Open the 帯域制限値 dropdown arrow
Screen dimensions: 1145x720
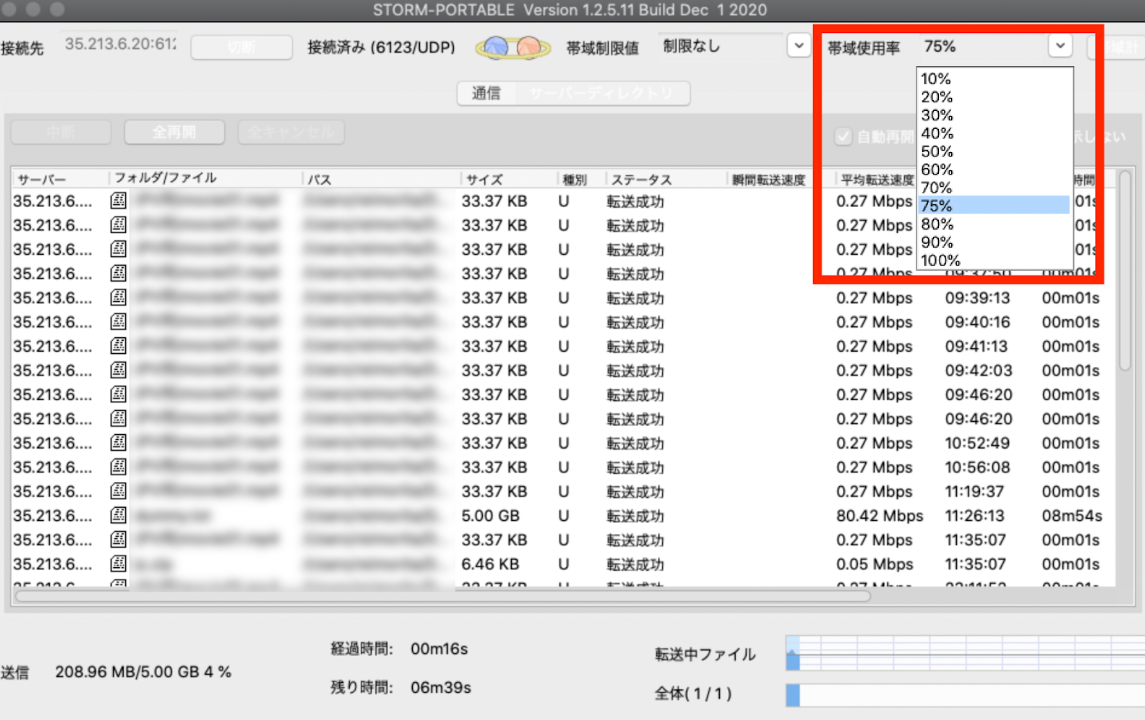(799, 46)
